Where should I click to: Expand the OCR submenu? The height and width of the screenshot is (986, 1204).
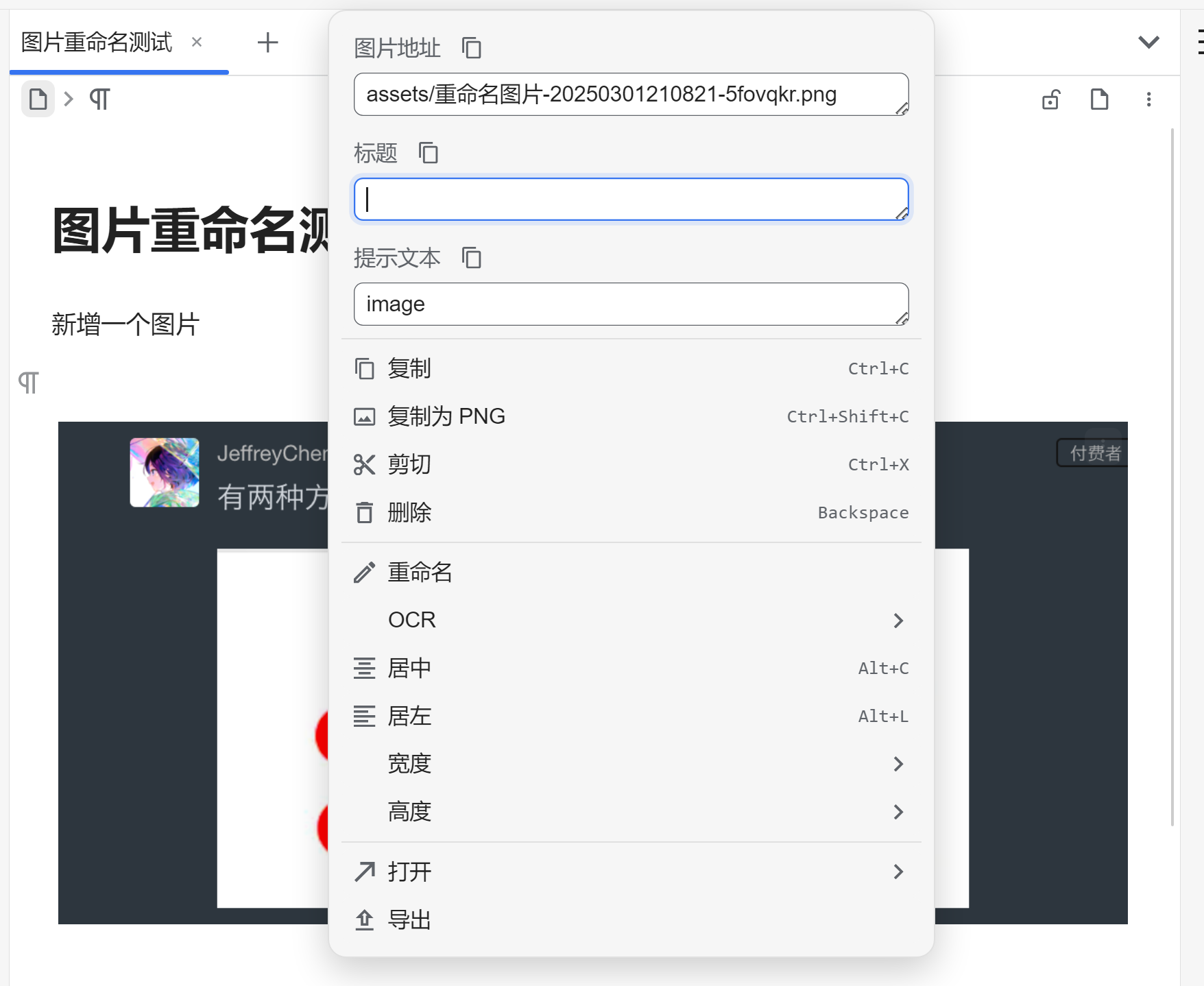click(x=631, y=621)
